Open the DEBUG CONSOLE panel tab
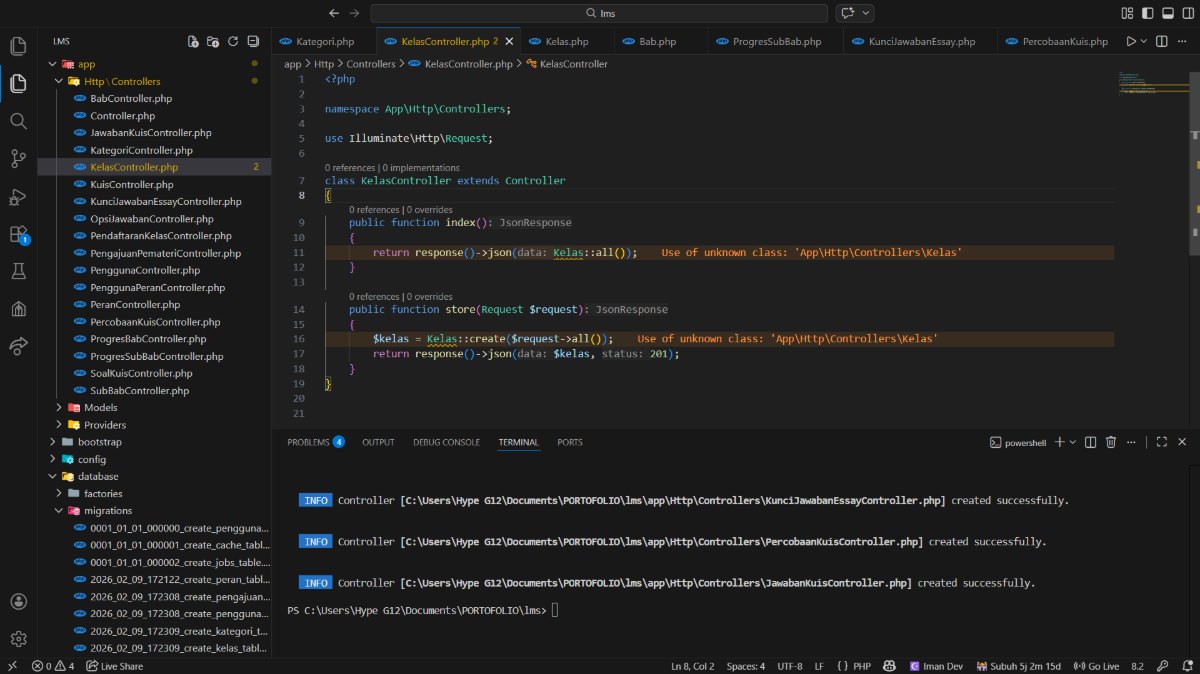The width and height of the screenshot is (1200, 674). point(447,442)
